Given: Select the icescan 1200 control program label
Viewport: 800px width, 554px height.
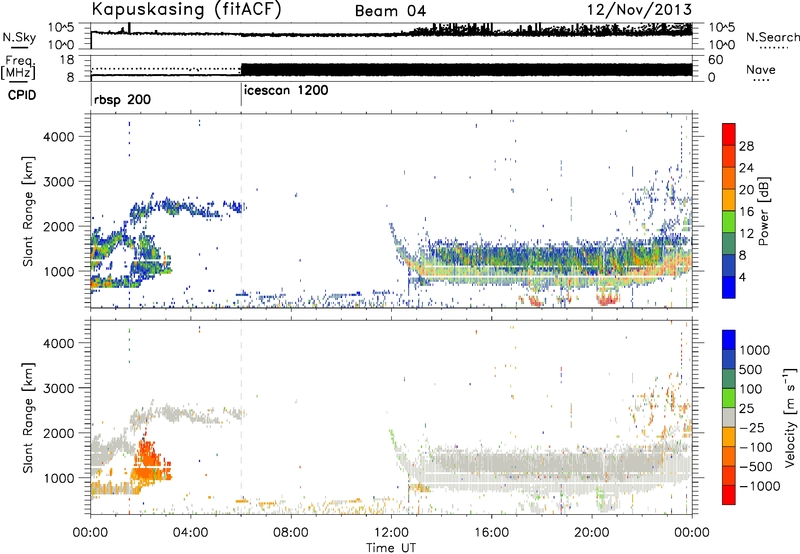Looking at the screenshot, I should 286,91.
